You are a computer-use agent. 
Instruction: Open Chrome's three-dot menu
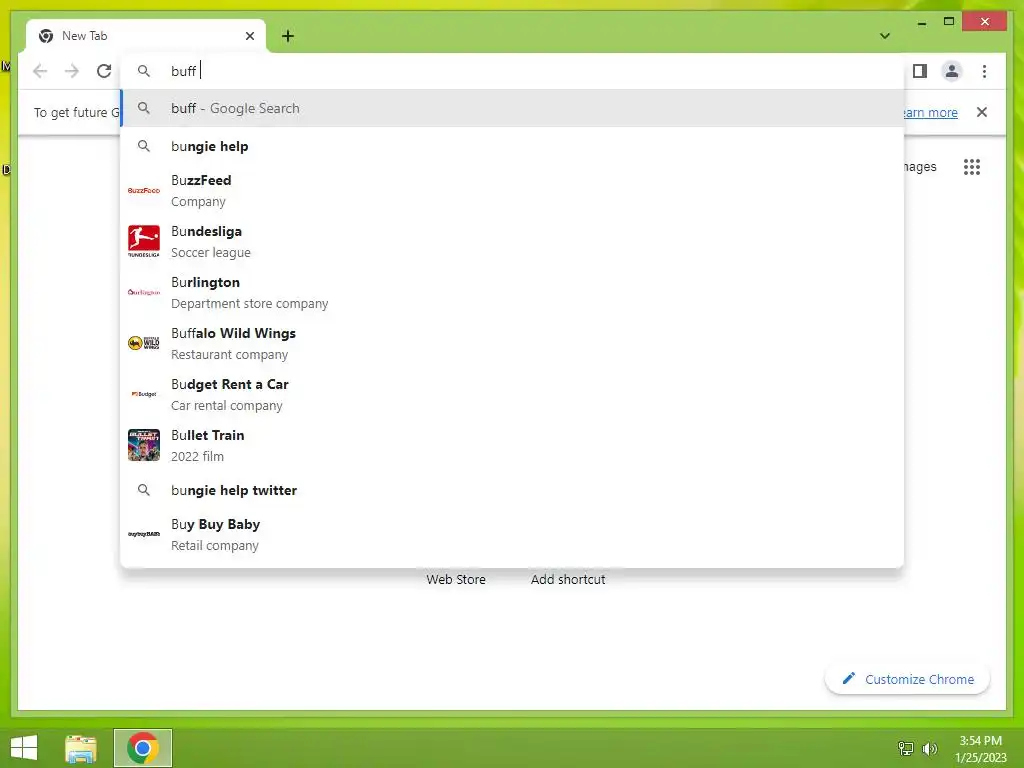point(984,71)
